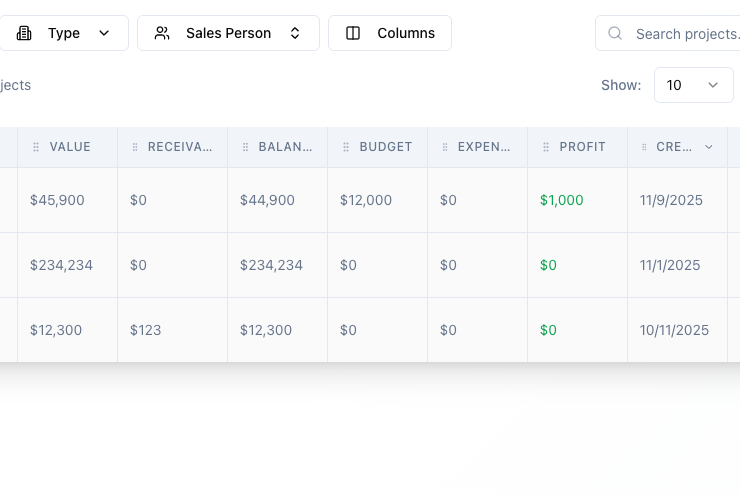Click the drag handle on BALAN... column

(x=245, y=147)
